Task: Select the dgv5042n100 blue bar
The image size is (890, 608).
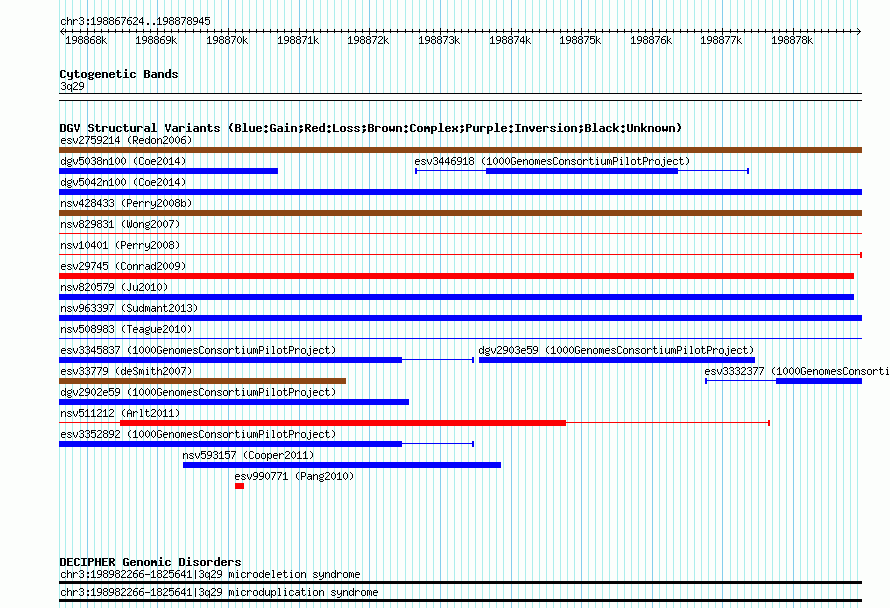Action: (460, 192)
